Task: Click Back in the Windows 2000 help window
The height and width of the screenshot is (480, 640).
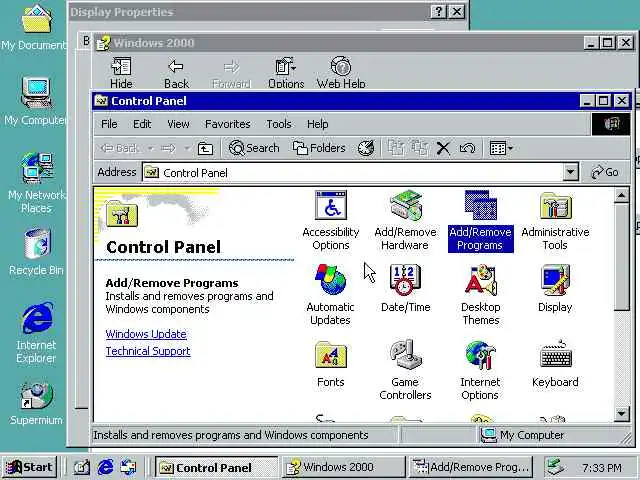Action: [x=176, y=73]
